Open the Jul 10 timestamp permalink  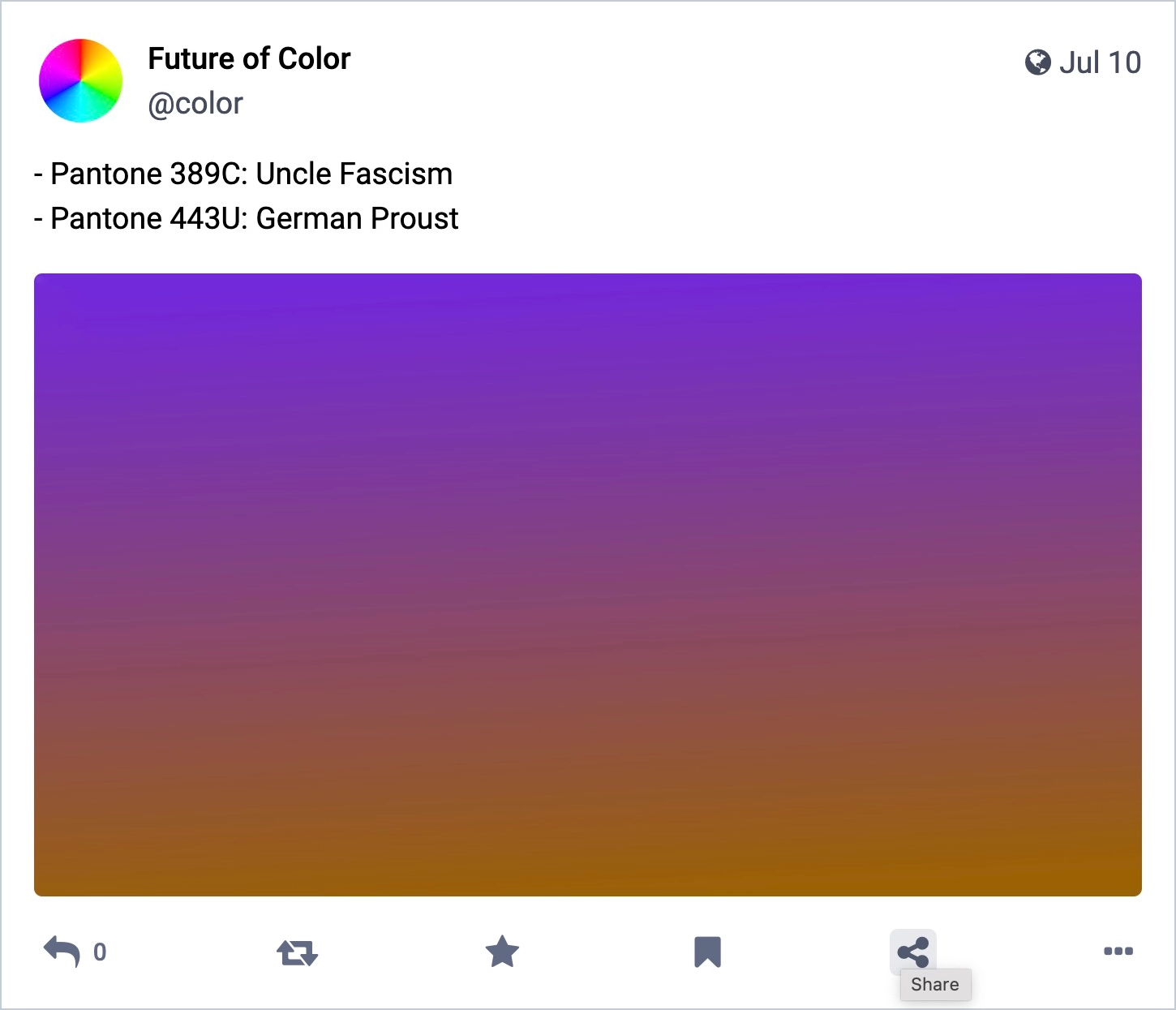(1100, 62)
